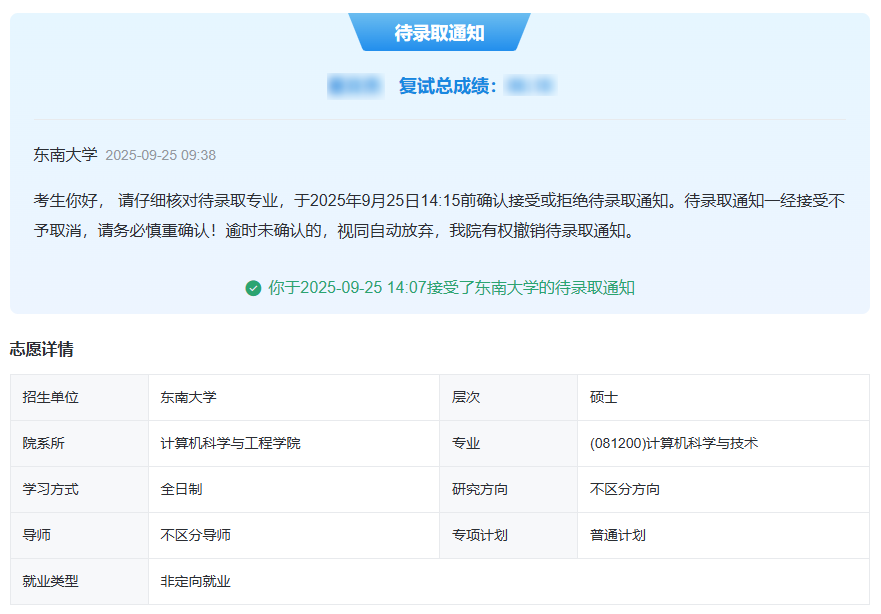This screenshot has width=881, height=614.
Task: Click the 专项计划 label cell
Action: tap(480, 535)
